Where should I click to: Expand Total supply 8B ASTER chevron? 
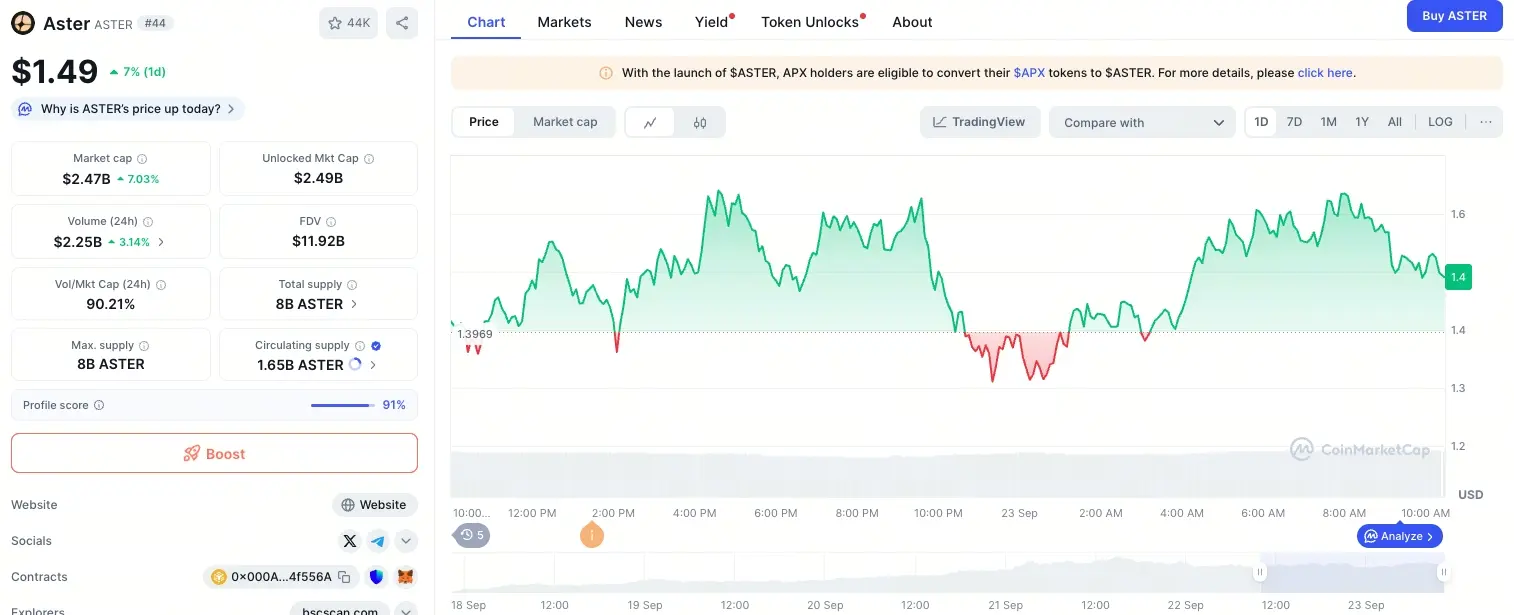[x=354, y=304]
